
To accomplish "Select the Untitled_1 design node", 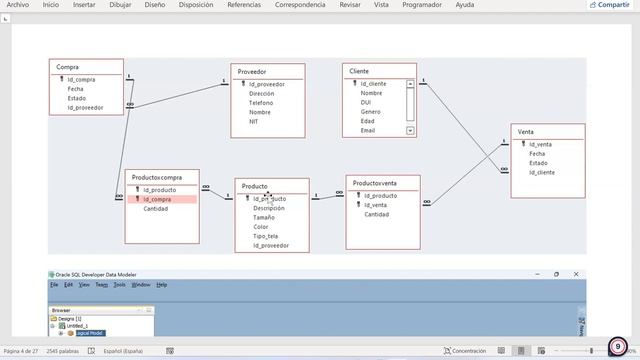I will coord(77,326).
